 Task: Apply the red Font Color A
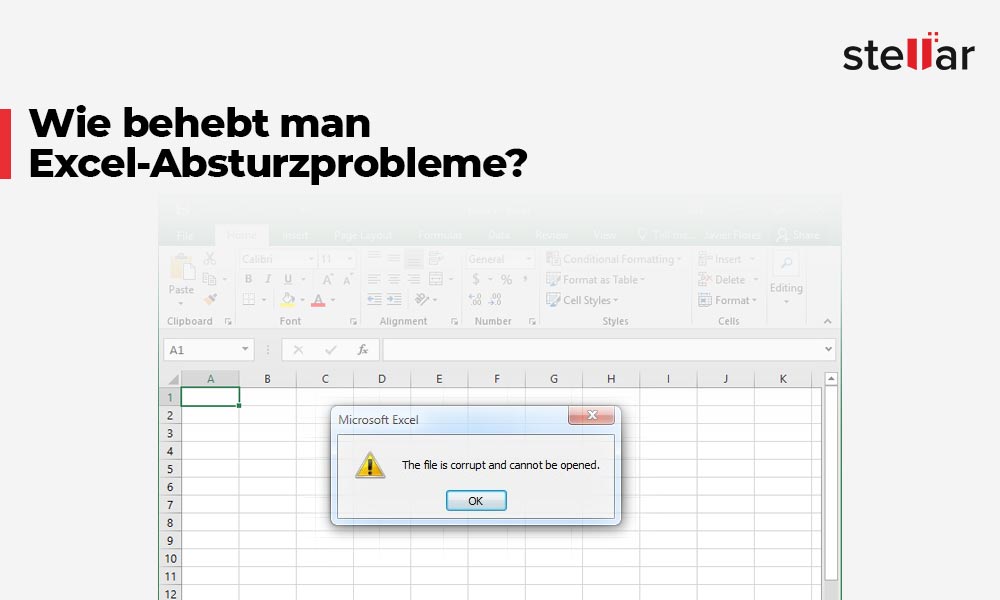tap(318, 300)
